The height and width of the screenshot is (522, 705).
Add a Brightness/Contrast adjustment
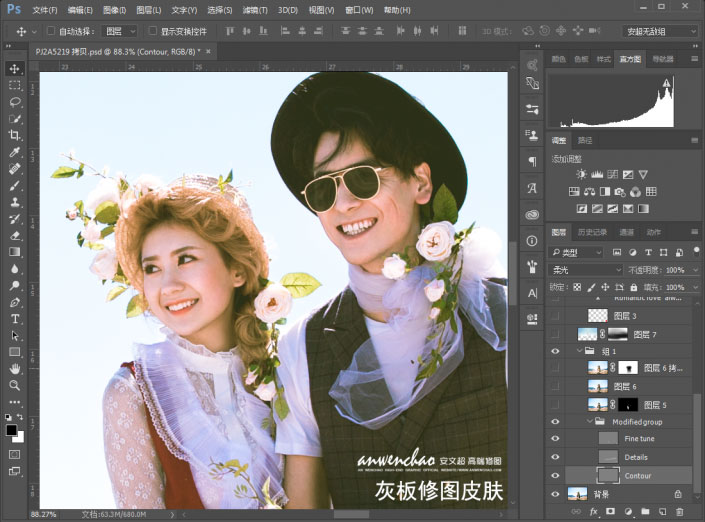[581, 174]
